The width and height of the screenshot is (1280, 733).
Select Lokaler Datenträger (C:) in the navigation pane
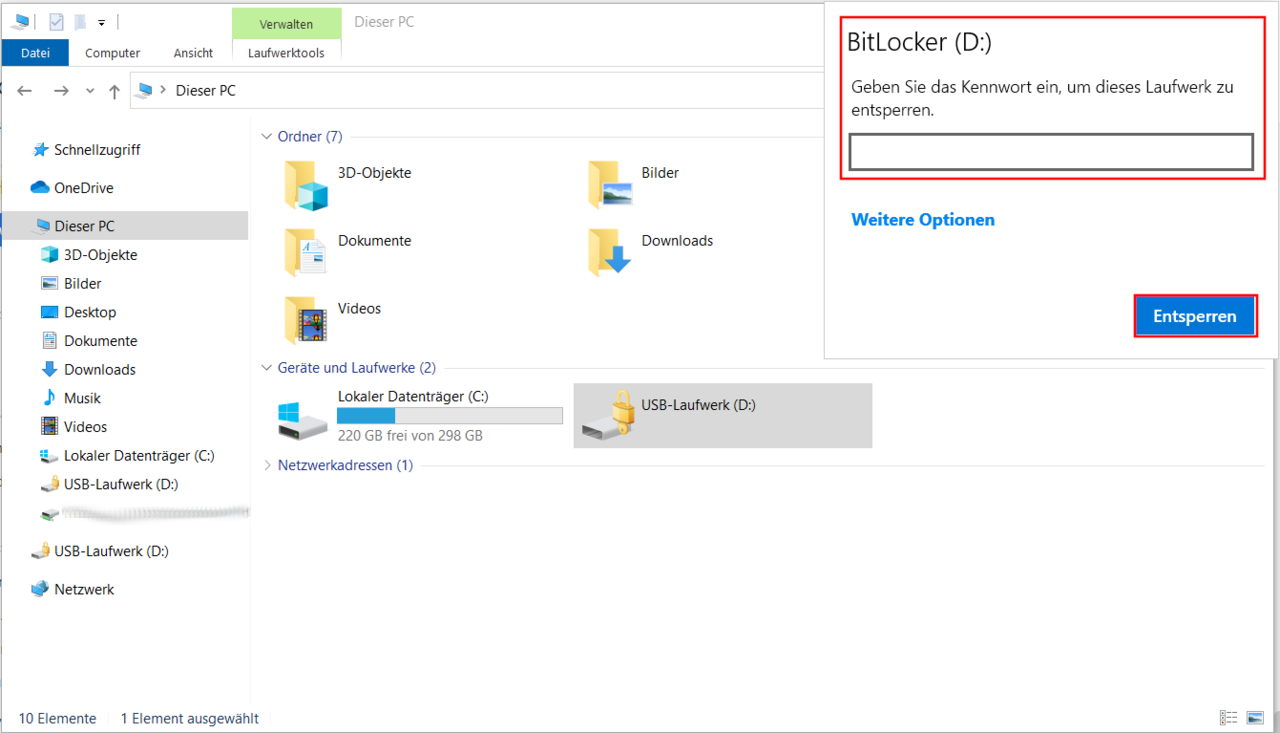[x=139, y=455]
